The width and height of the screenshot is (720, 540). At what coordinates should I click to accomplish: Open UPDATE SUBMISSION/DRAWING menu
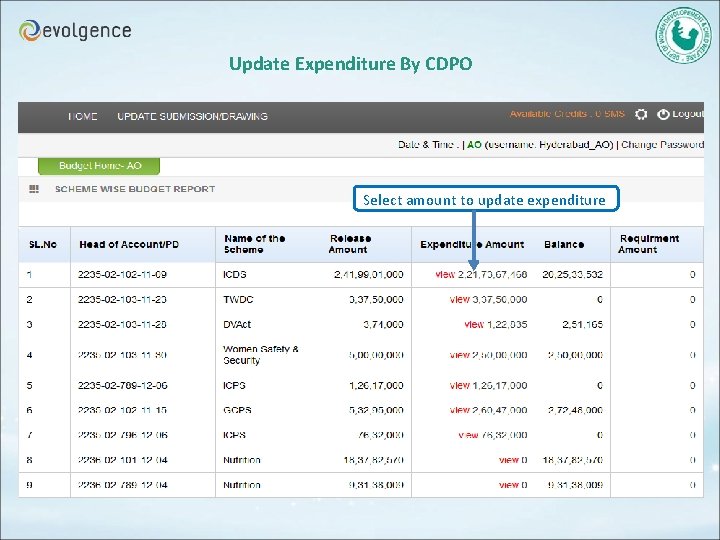(x=192, y=117)
